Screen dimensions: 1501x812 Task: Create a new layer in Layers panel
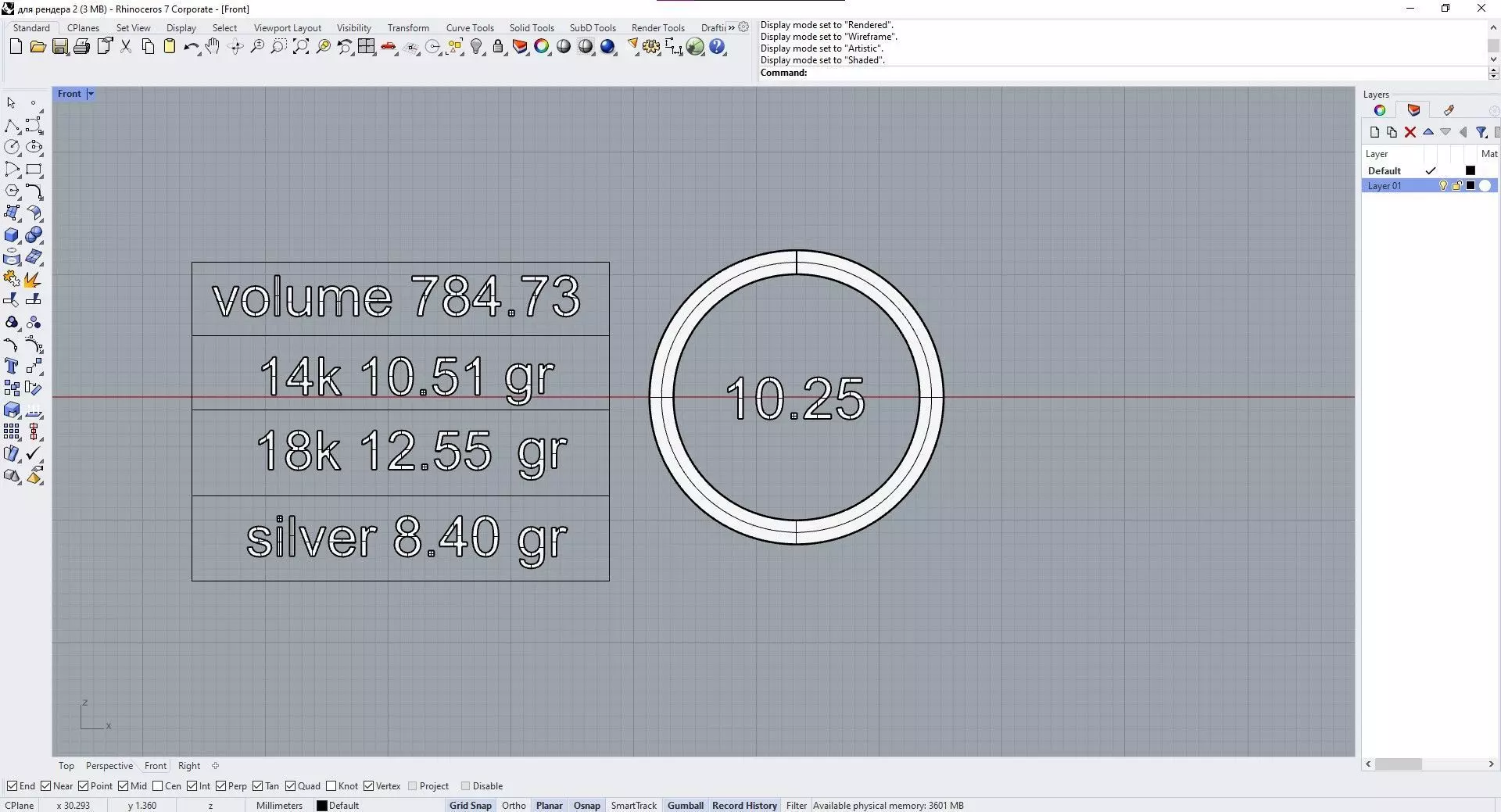(1374, 132)
